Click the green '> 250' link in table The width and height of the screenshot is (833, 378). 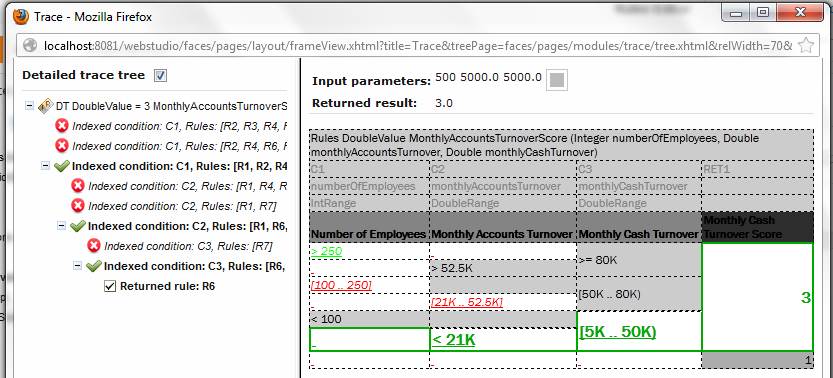click(x=326, y=251)
